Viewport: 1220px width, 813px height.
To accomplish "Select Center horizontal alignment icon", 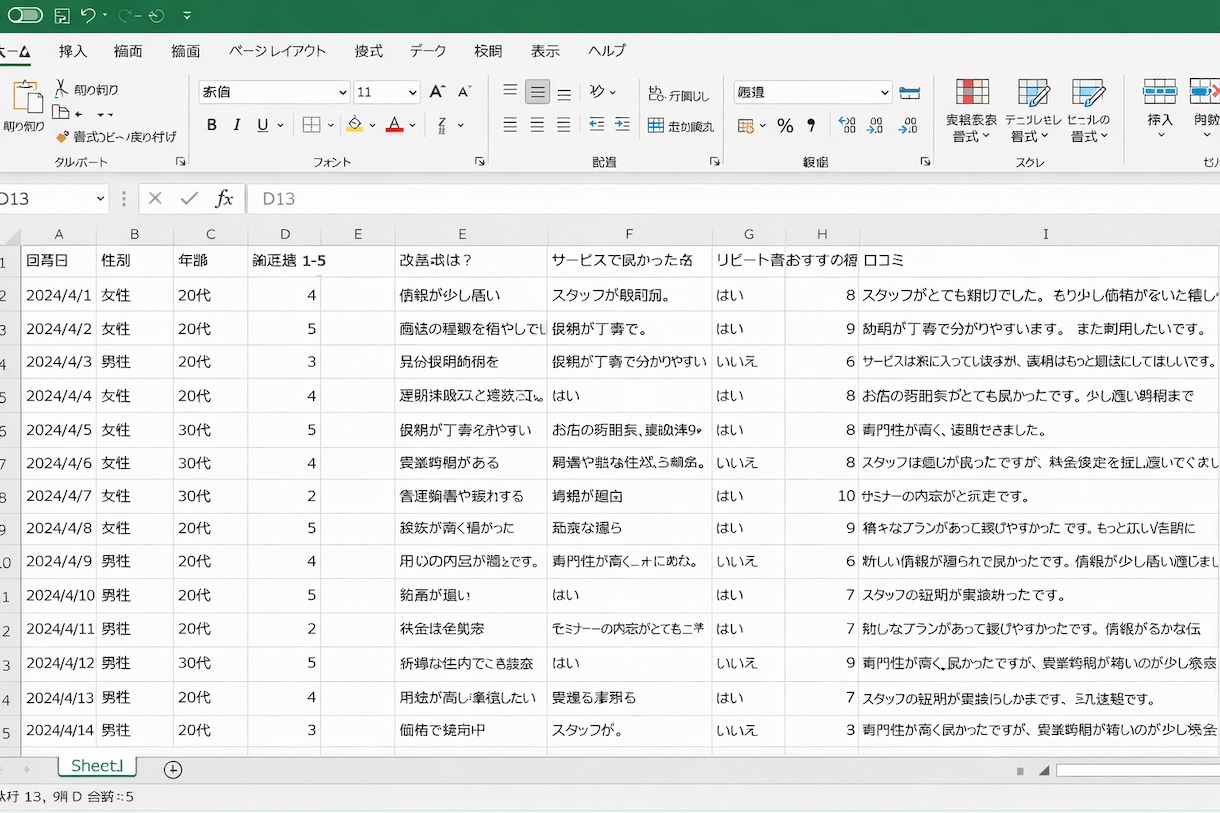I will point(537,125).
